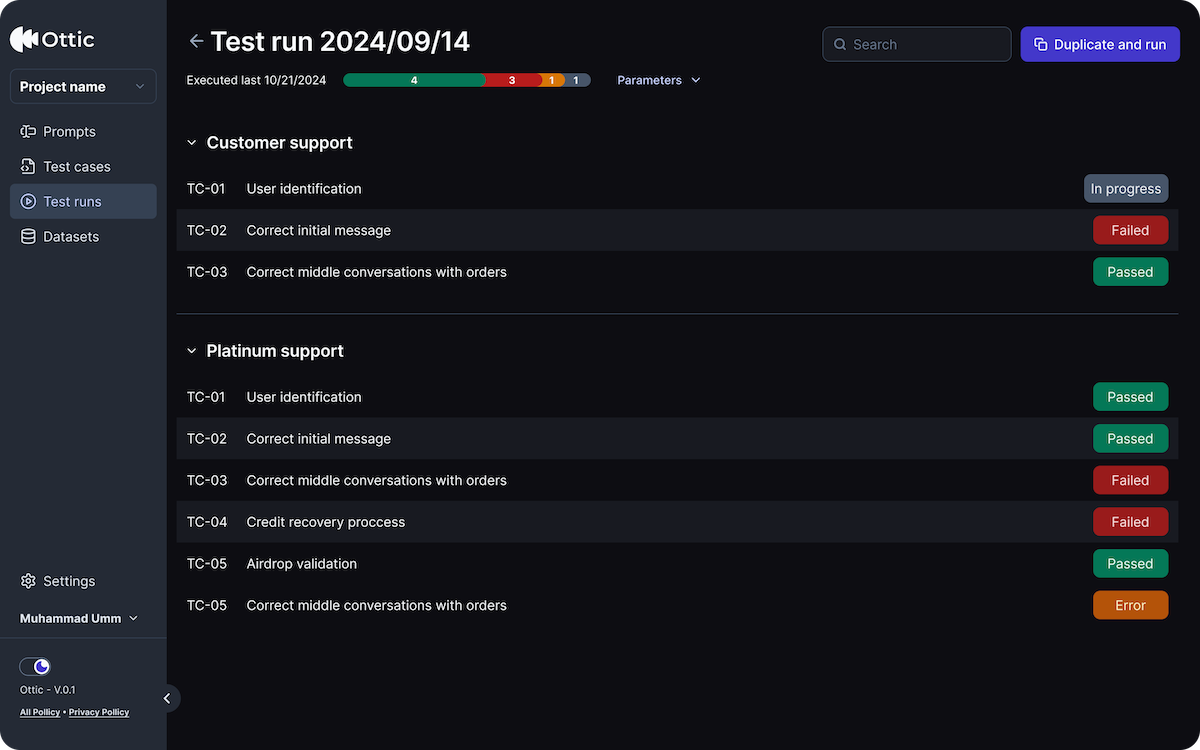Open Platinum support TC-01 User identification

tap(677, 397)
